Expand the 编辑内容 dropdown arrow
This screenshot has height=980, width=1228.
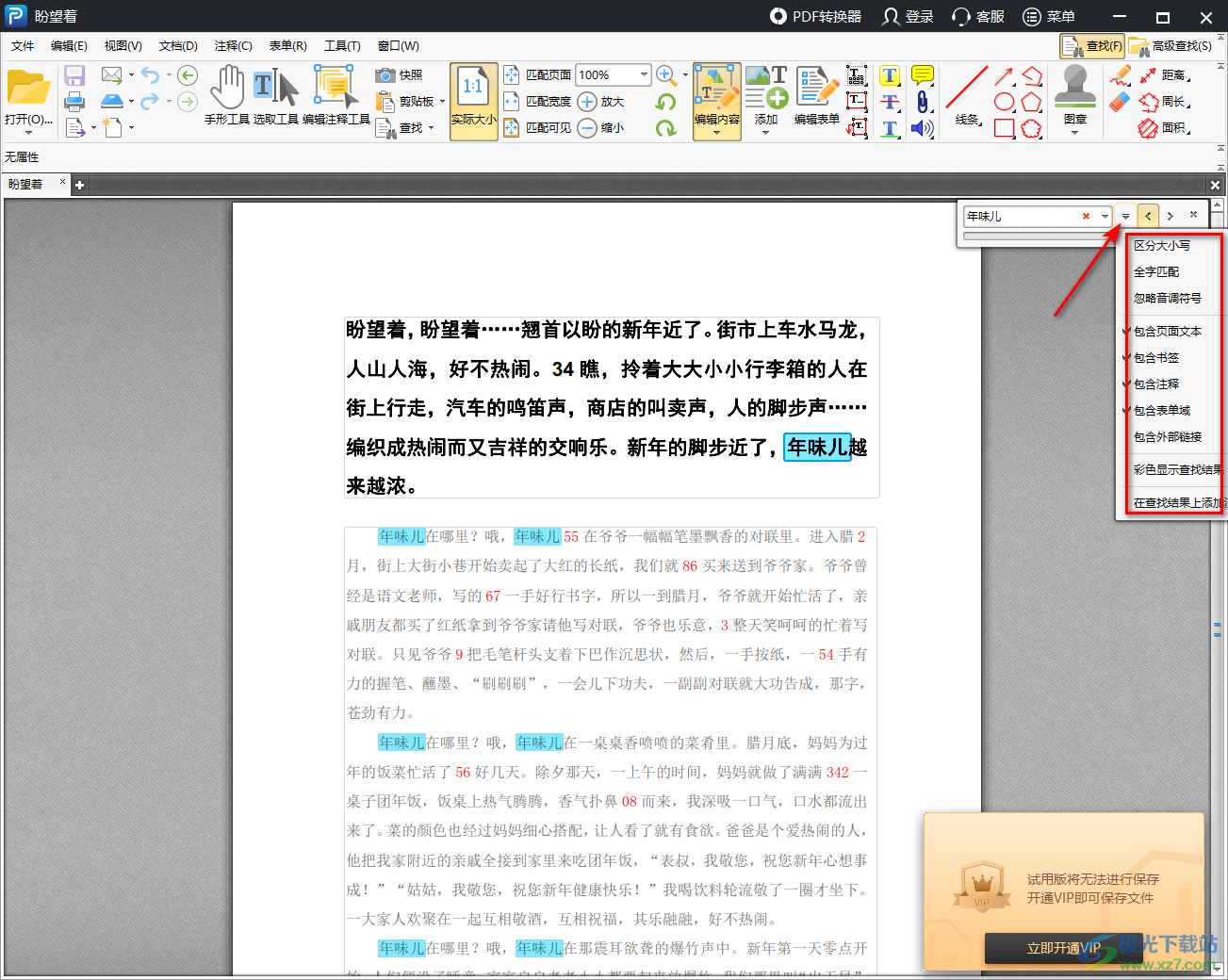tap(716, 133)
